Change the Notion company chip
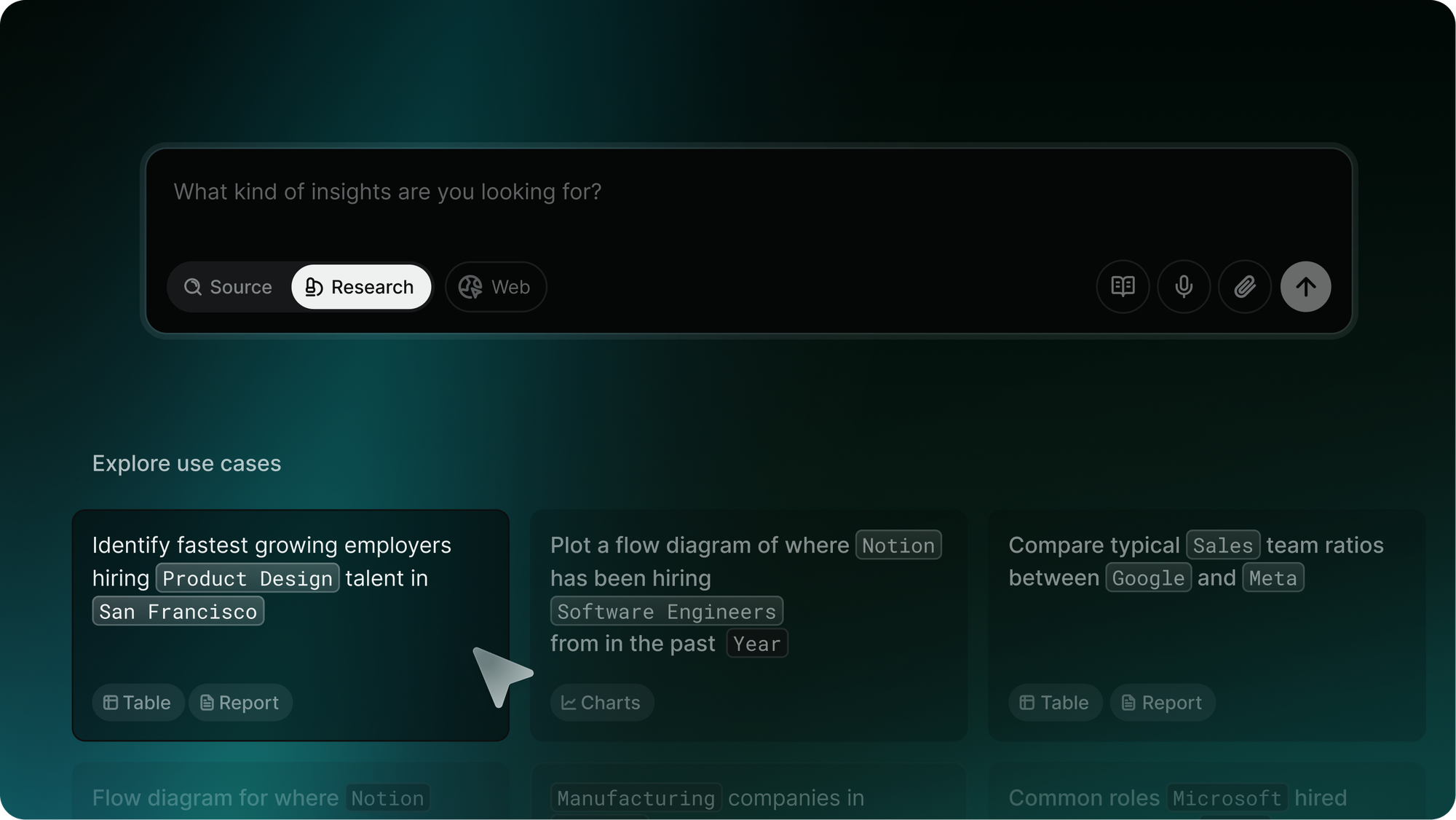This screenshot has height=820, width=1456. (898, 545)
